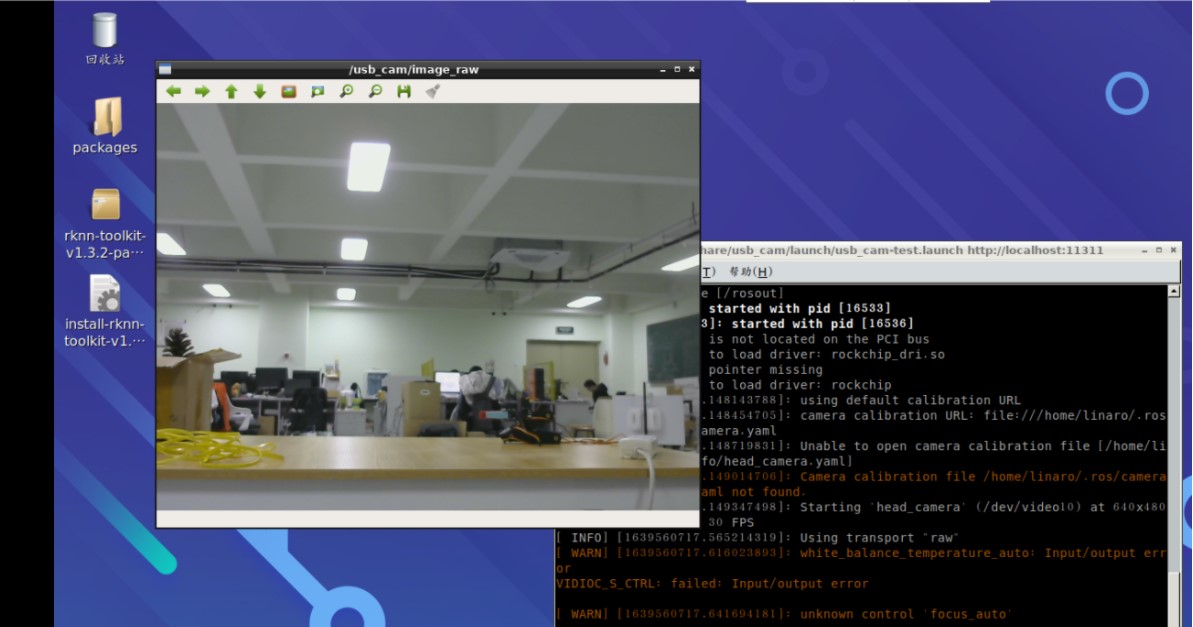Open the 帮助(H) menu in the terminal
Image resolution: width=1193 pixels, height=627 pixels.
click(x=750, y=272)
